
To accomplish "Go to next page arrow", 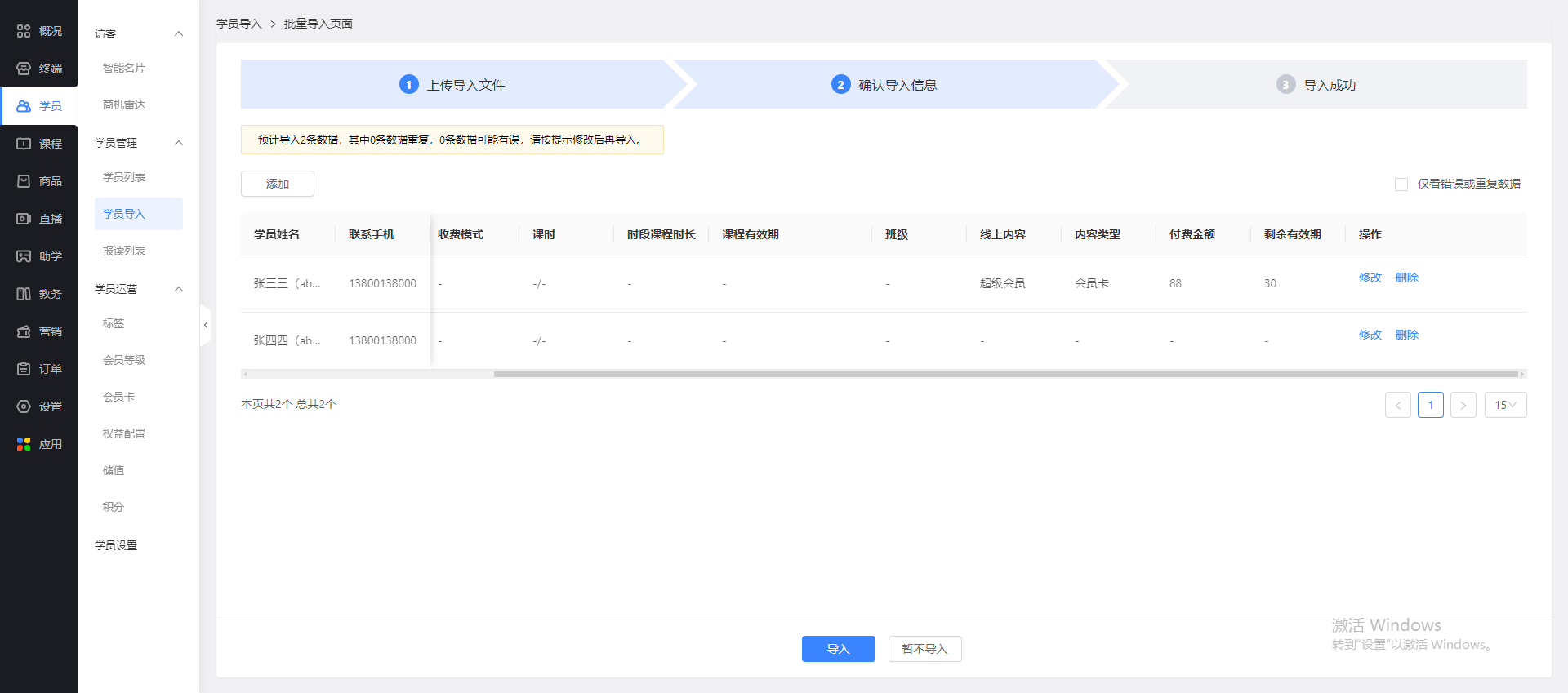I will point(1463,405).
